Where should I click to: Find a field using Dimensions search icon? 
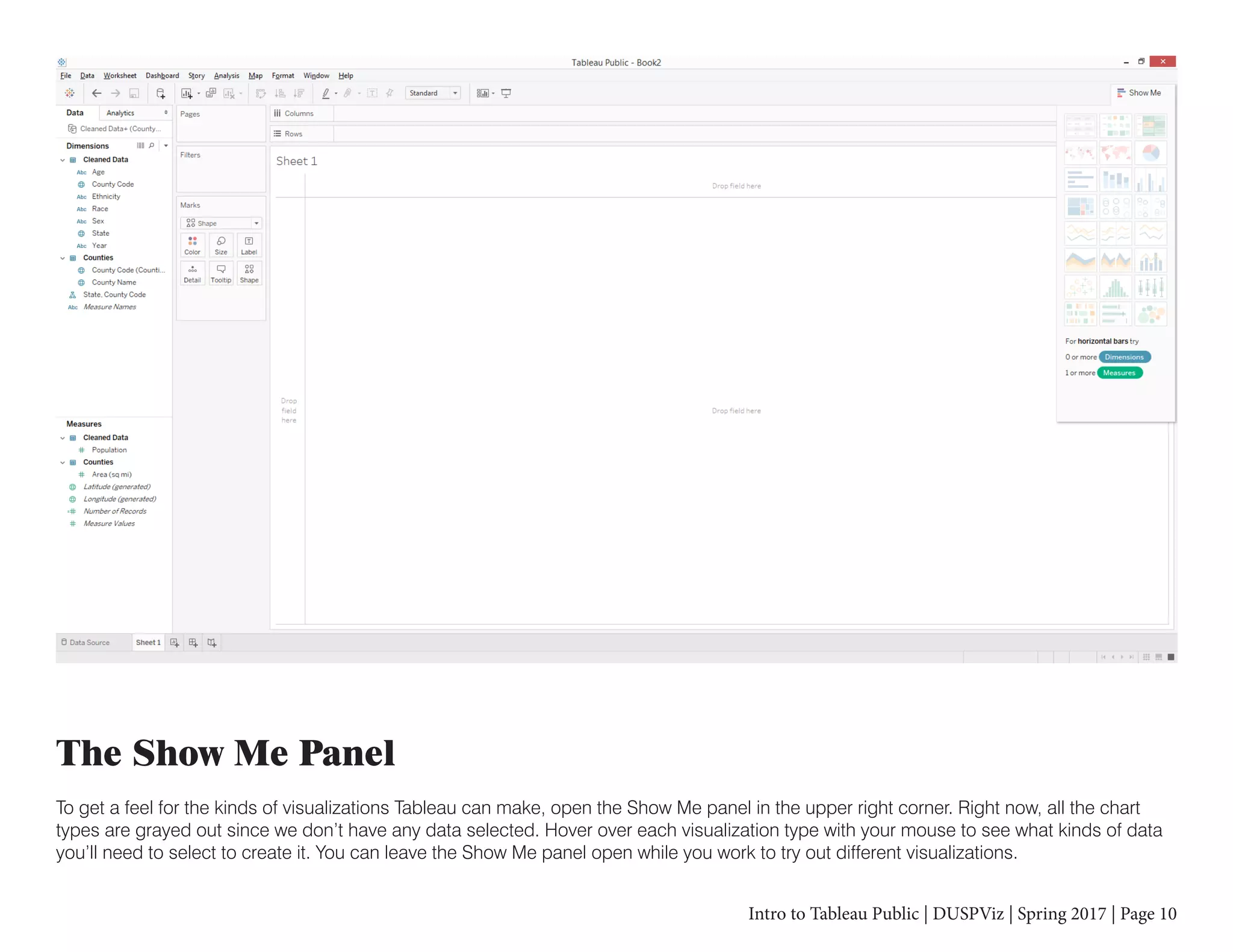[152, 146]
